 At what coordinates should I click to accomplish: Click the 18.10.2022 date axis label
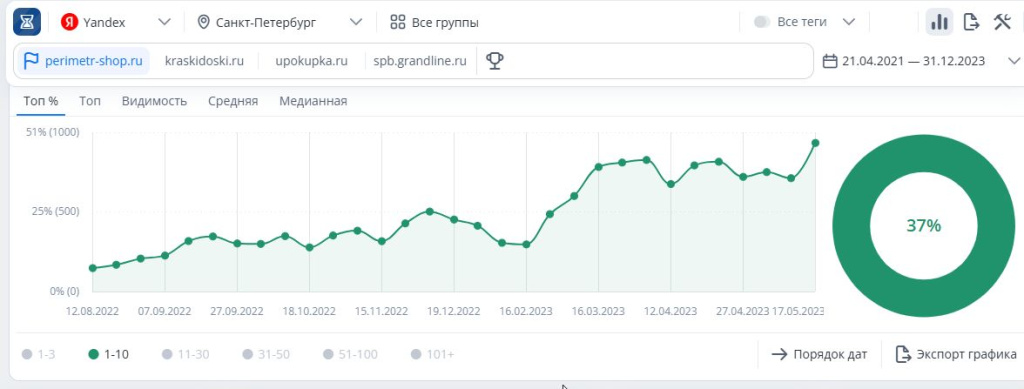point(309,311)
